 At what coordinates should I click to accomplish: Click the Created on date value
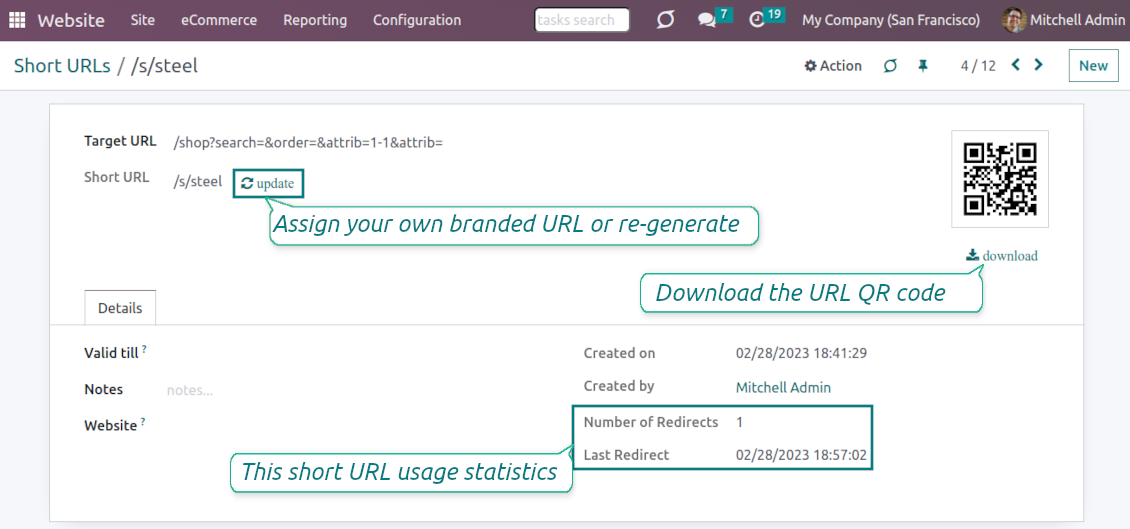point(801,353)
